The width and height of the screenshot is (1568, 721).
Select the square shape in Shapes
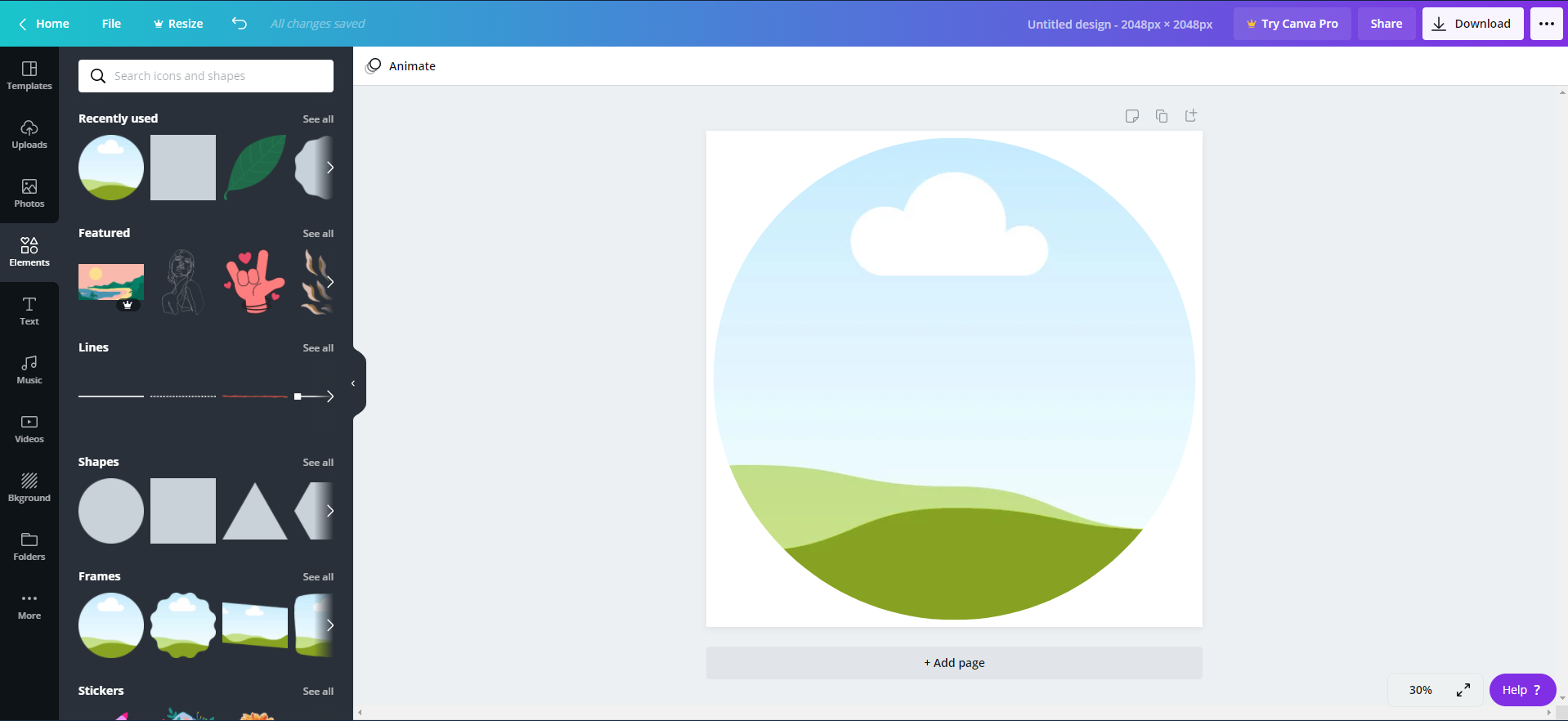(x=183, y=511)
